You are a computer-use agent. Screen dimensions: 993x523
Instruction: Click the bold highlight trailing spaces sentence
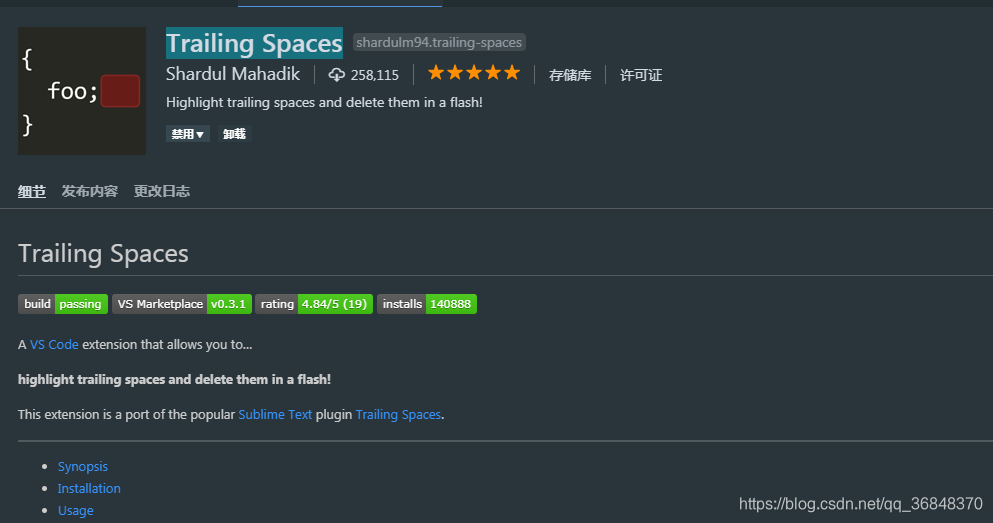coord(174,379)
